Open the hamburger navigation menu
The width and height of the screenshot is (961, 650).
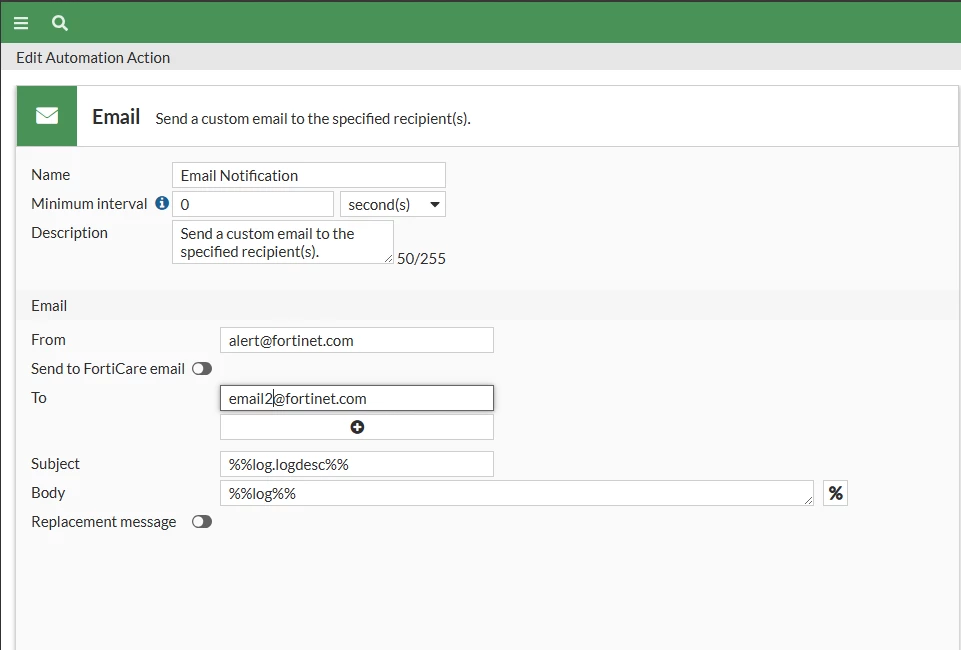pyautogui.click(x=21, y=23)
